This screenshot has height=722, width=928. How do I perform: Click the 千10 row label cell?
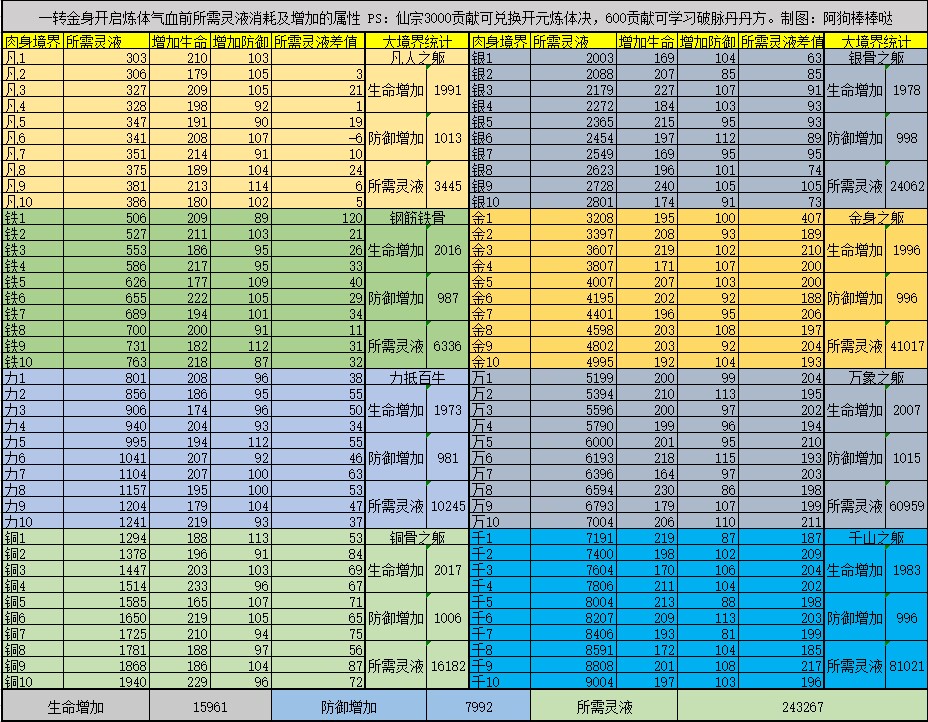click(x=500, y=681)
